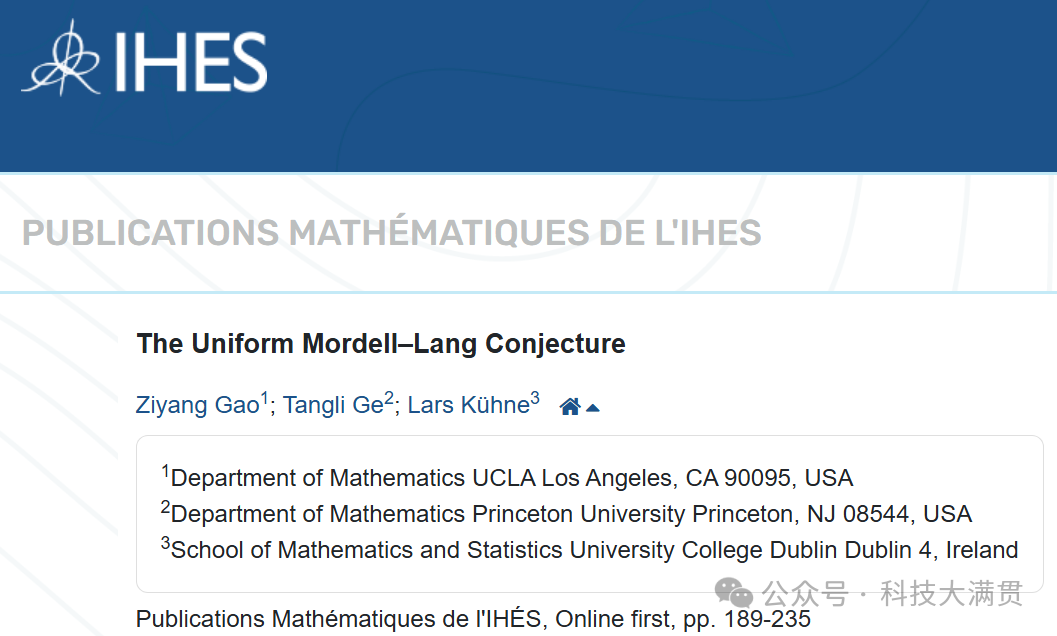
Task: Open author Lars Kühne's link
Action: click(468, 405)
